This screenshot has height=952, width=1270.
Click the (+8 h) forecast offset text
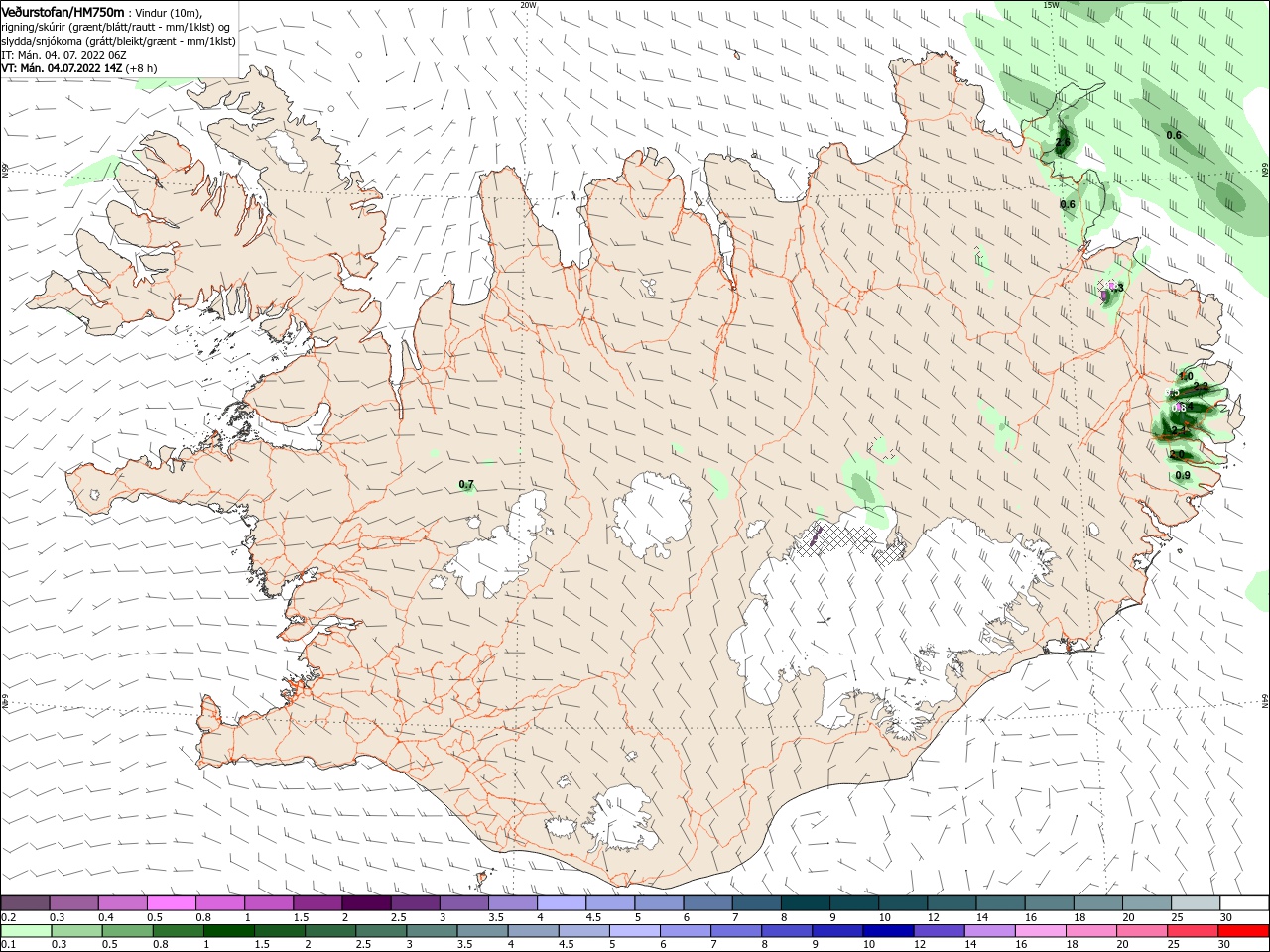(x=143, y=68)
